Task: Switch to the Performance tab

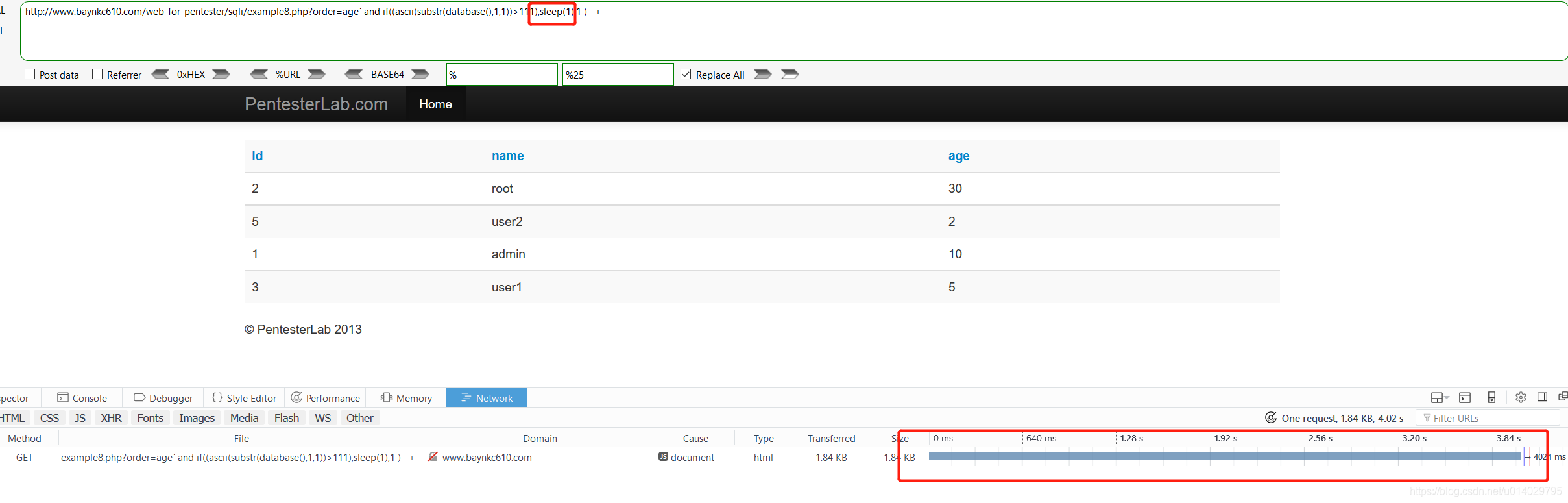Action: click(x=325, y=398)
